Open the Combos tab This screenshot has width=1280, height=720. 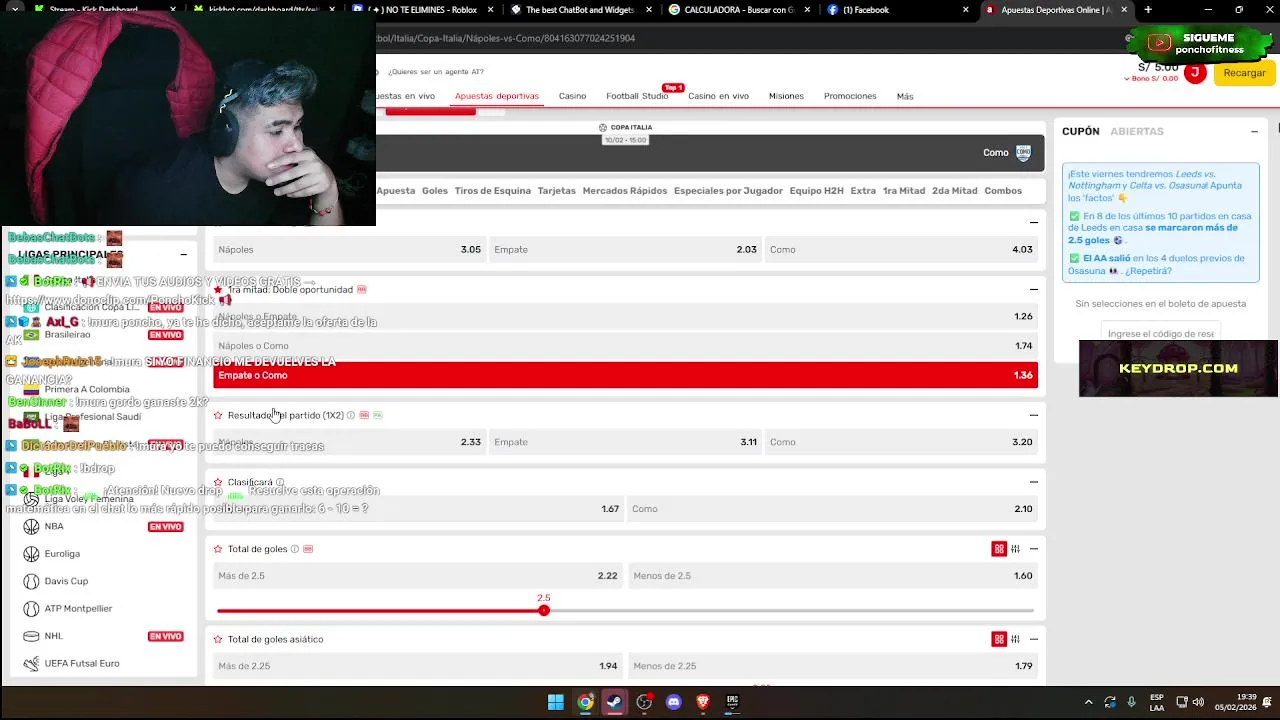(1003, 191)
